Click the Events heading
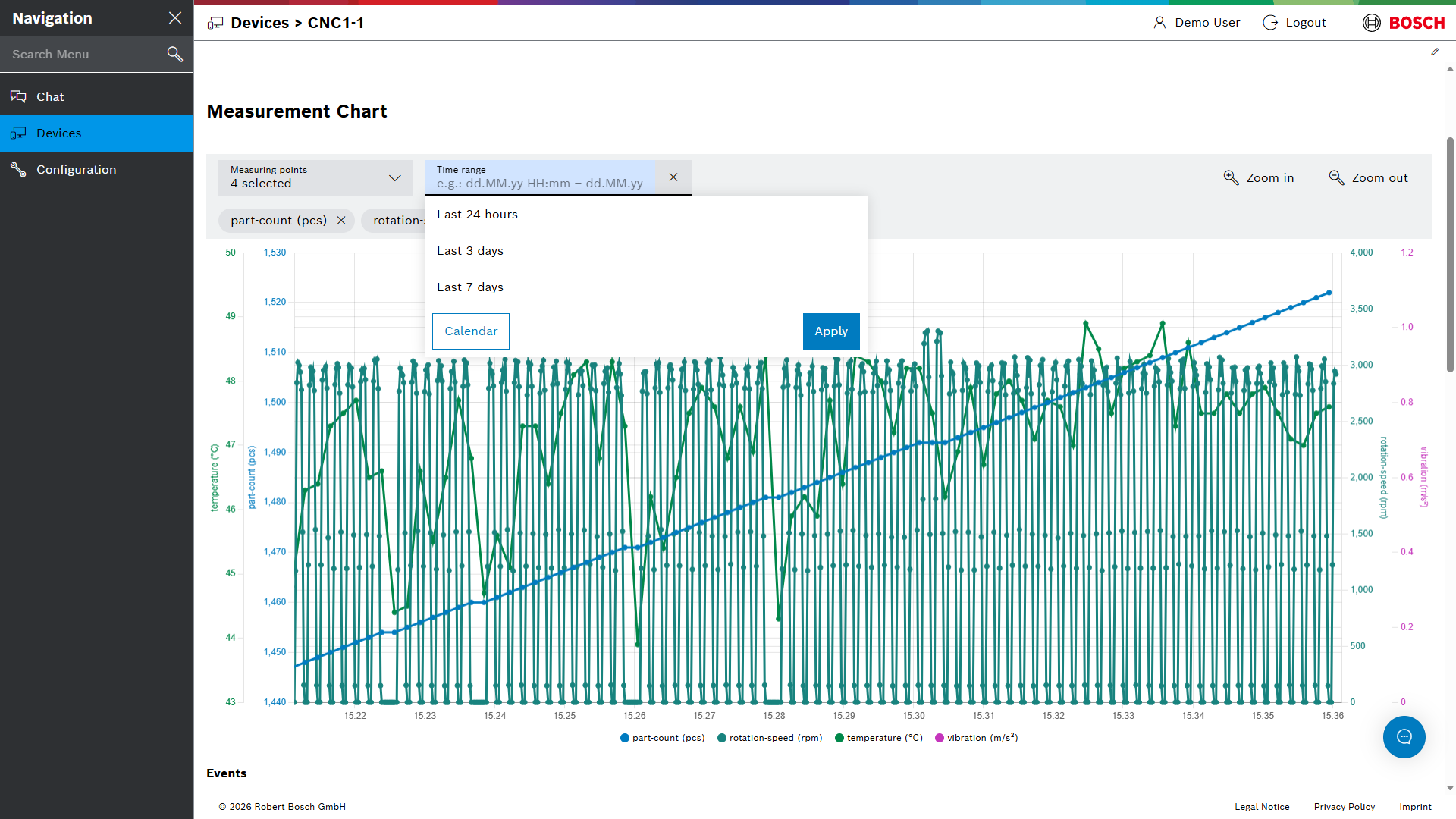The width and height of the screenshot is (1456, 819). tap(226, 773)
